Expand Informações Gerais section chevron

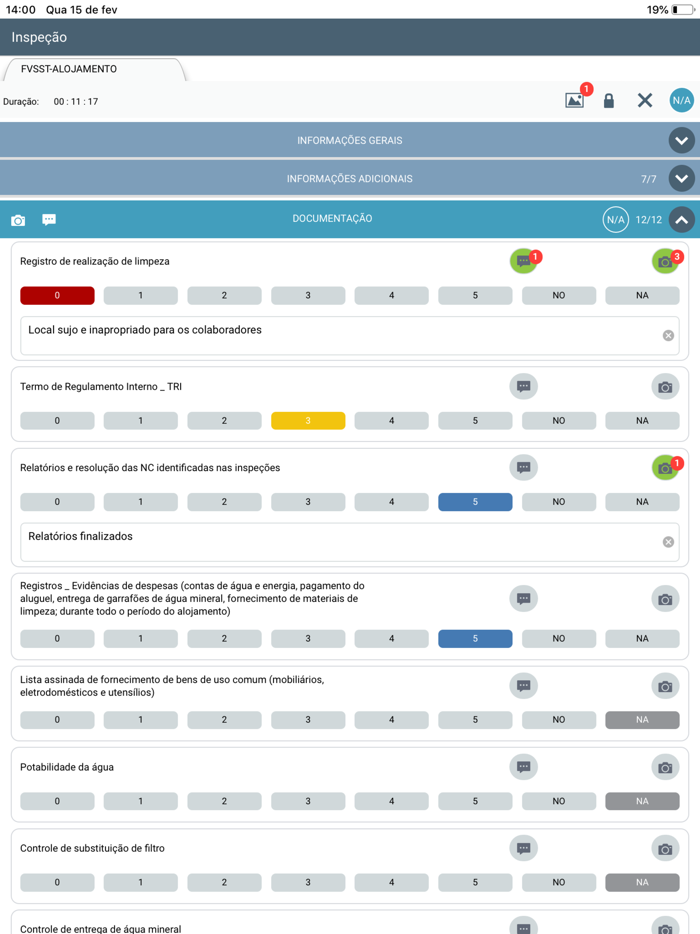pyautogui.click(x=682, y=141)
